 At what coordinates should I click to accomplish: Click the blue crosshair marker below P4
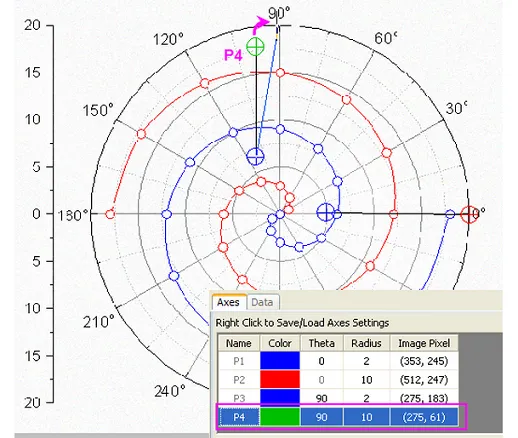click(x=255, y=156)
